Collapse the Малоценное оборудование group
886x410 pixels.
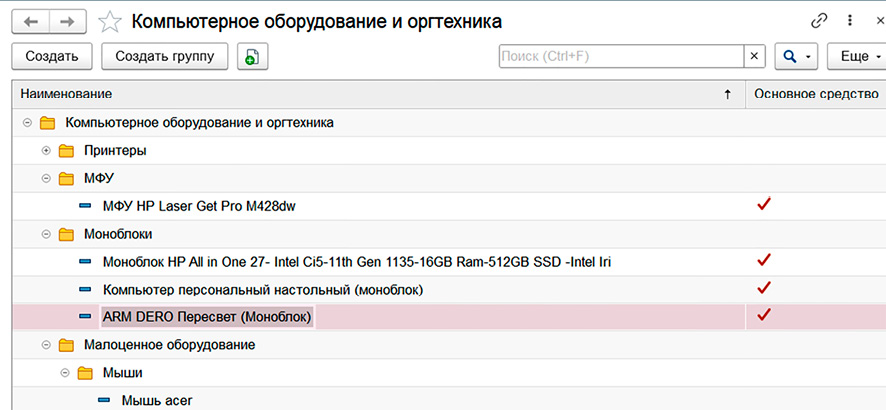point(46,345)
